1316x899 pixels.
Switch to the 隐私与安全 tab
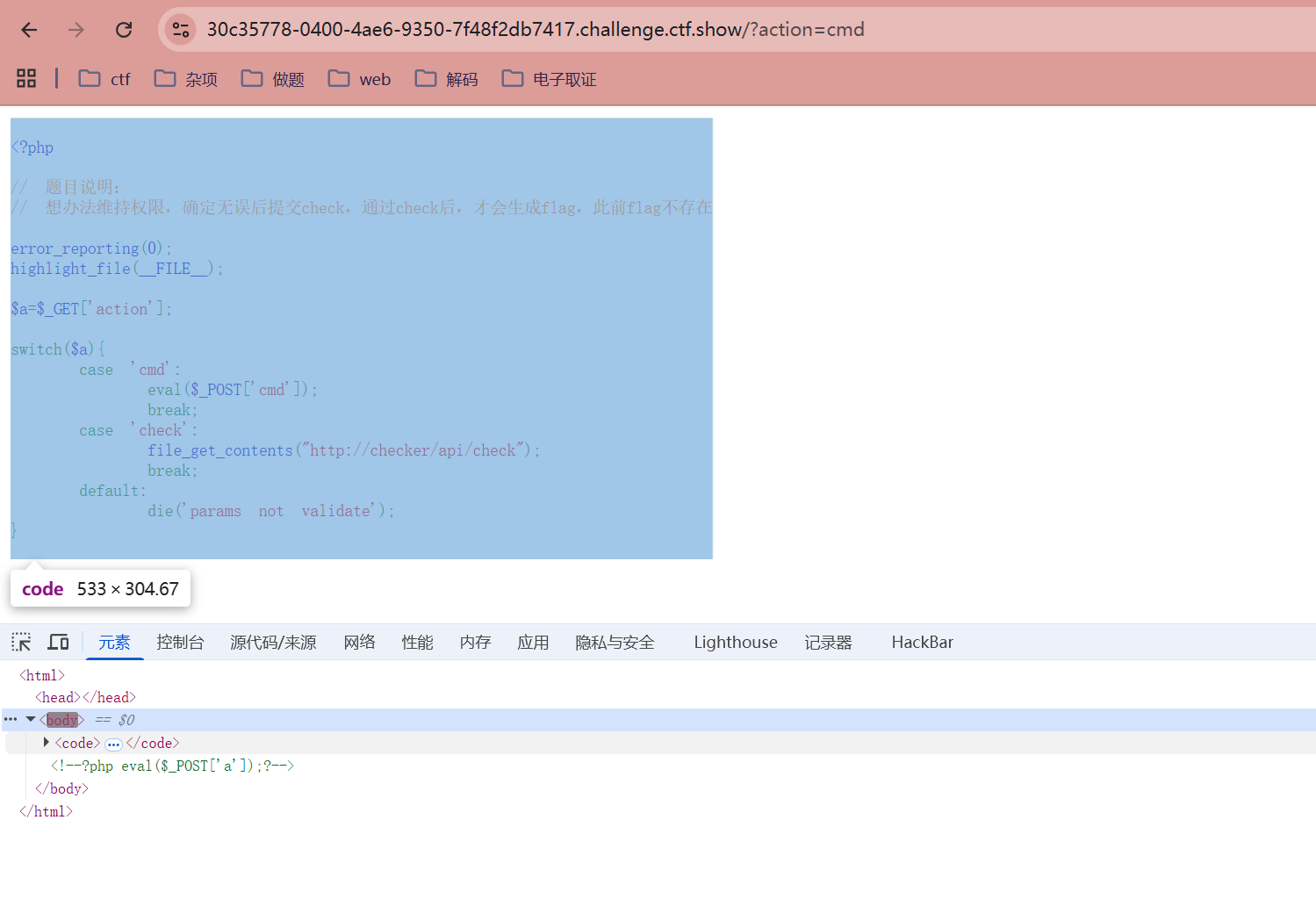(x=615, y=643)
